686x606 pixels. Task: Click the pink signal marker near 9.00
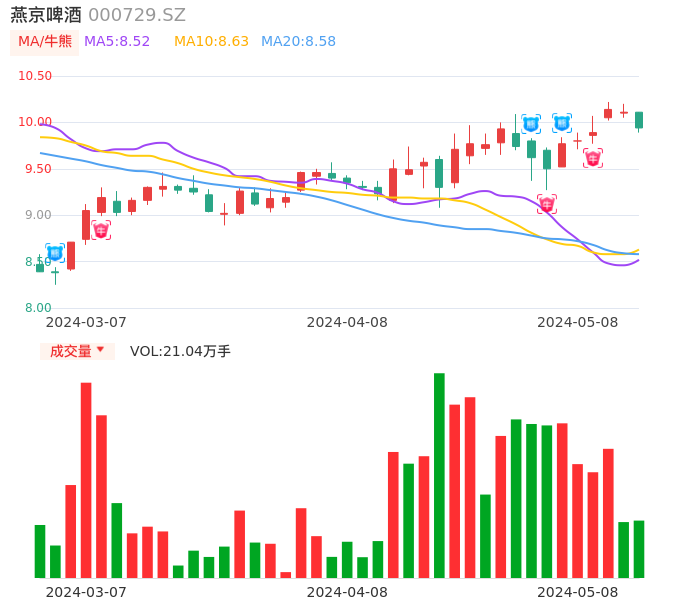(547, 204)
